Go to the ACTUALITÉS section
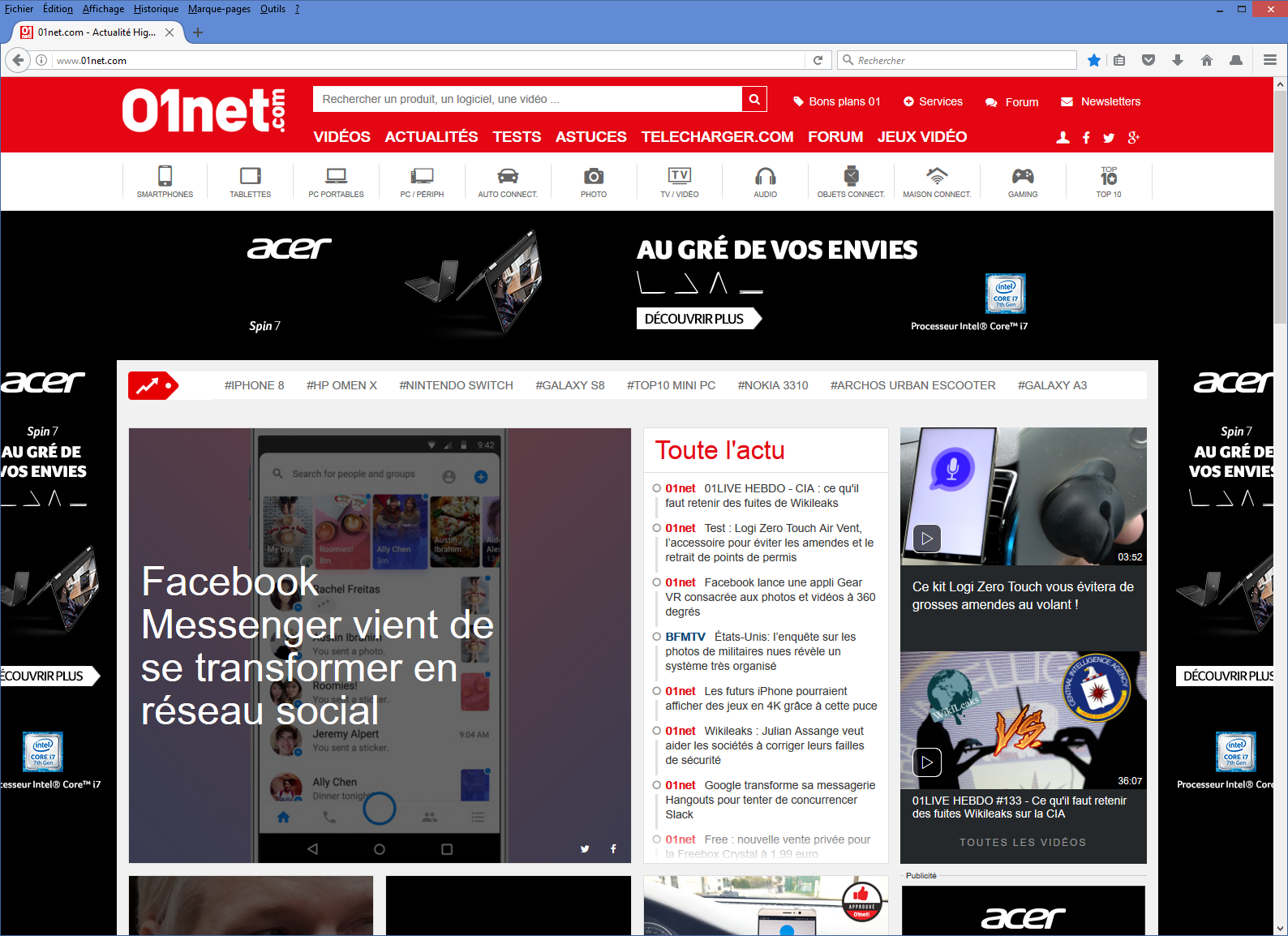Image resolution: width=1288 pixels, height=936 pixels. pos(431,137)
